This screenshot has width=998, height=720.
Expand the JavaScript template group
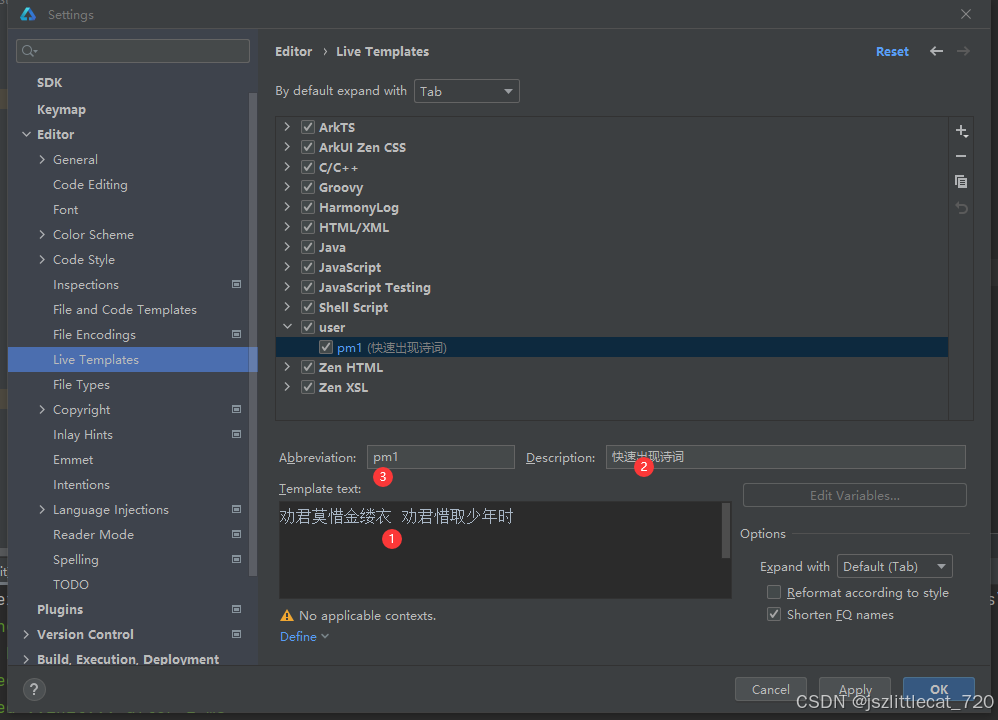point(287,267)
